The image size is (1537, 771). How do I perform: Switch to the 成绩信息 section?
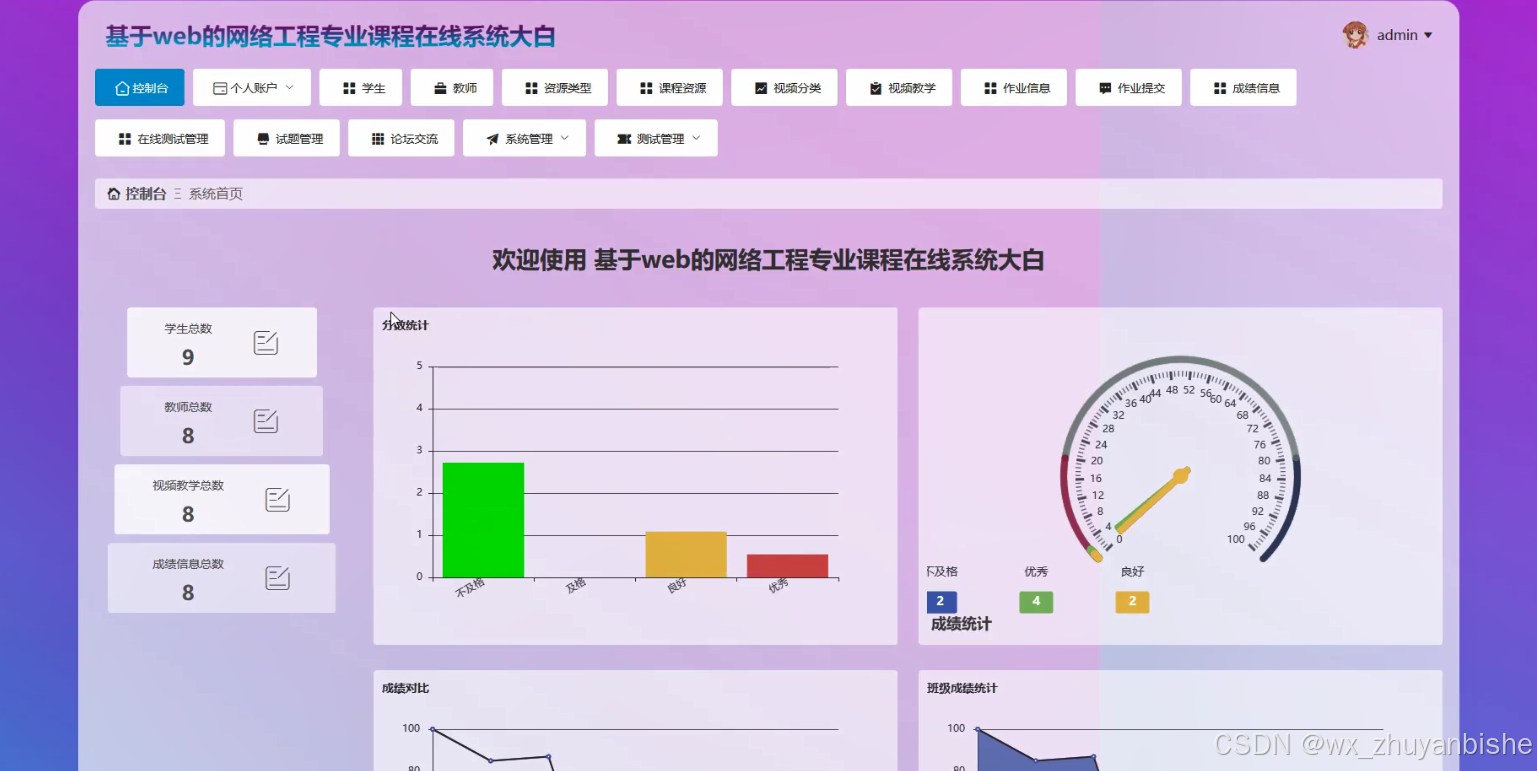tap(1243, 88)
